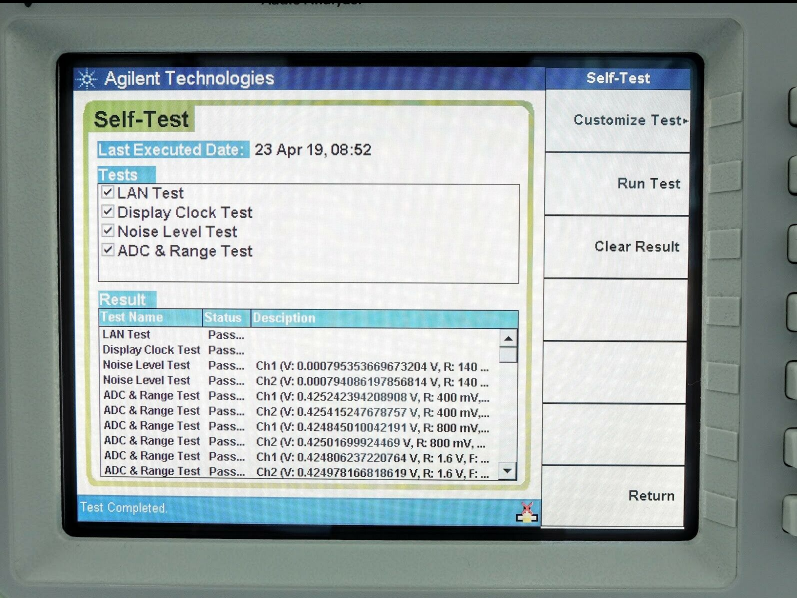Click the Desciption column header

click(284, 318)
